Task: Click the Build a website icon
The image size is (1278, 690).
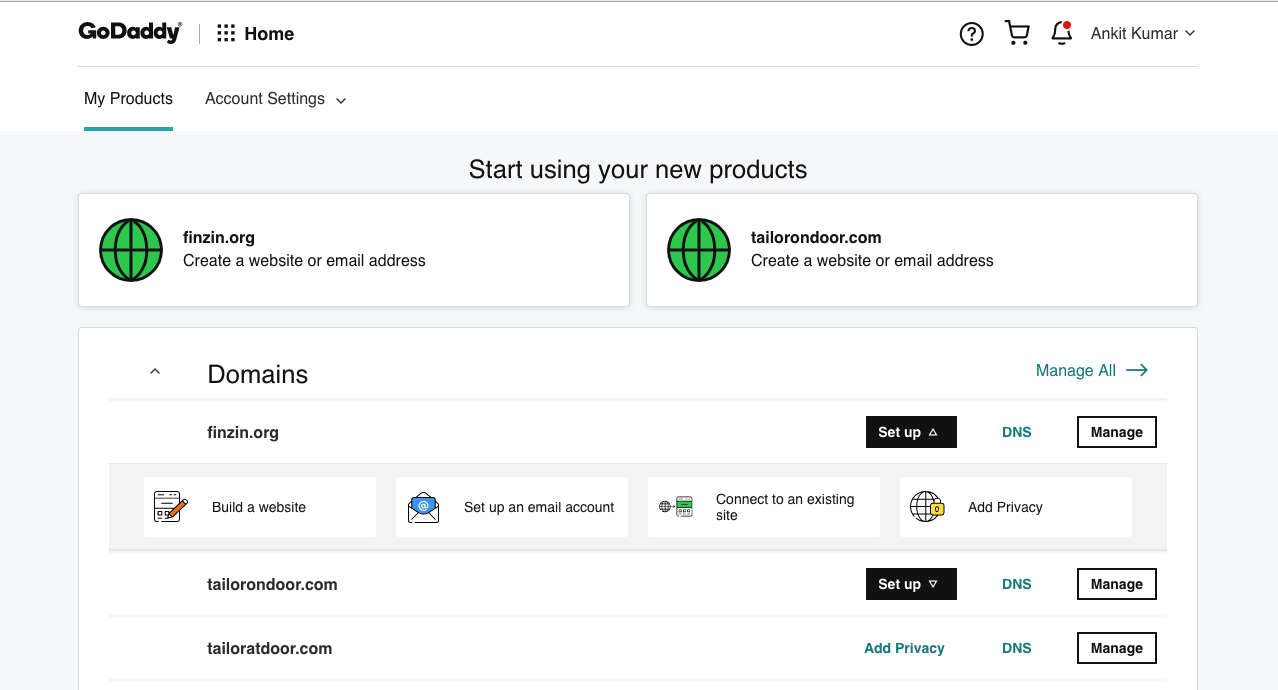Action: (171, 507)
